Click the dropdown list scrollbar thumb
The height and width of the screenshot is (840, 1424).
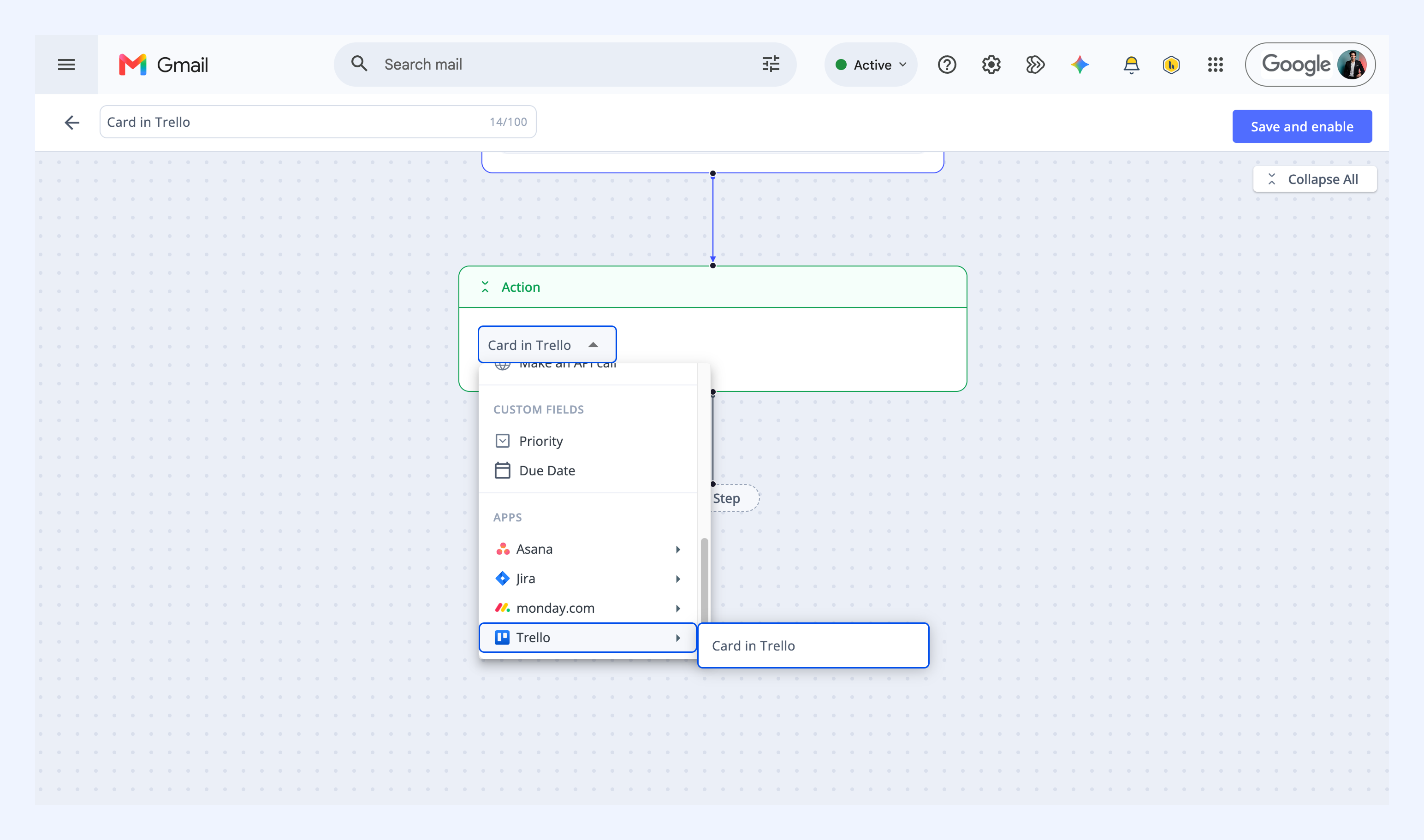click(704, 581)
